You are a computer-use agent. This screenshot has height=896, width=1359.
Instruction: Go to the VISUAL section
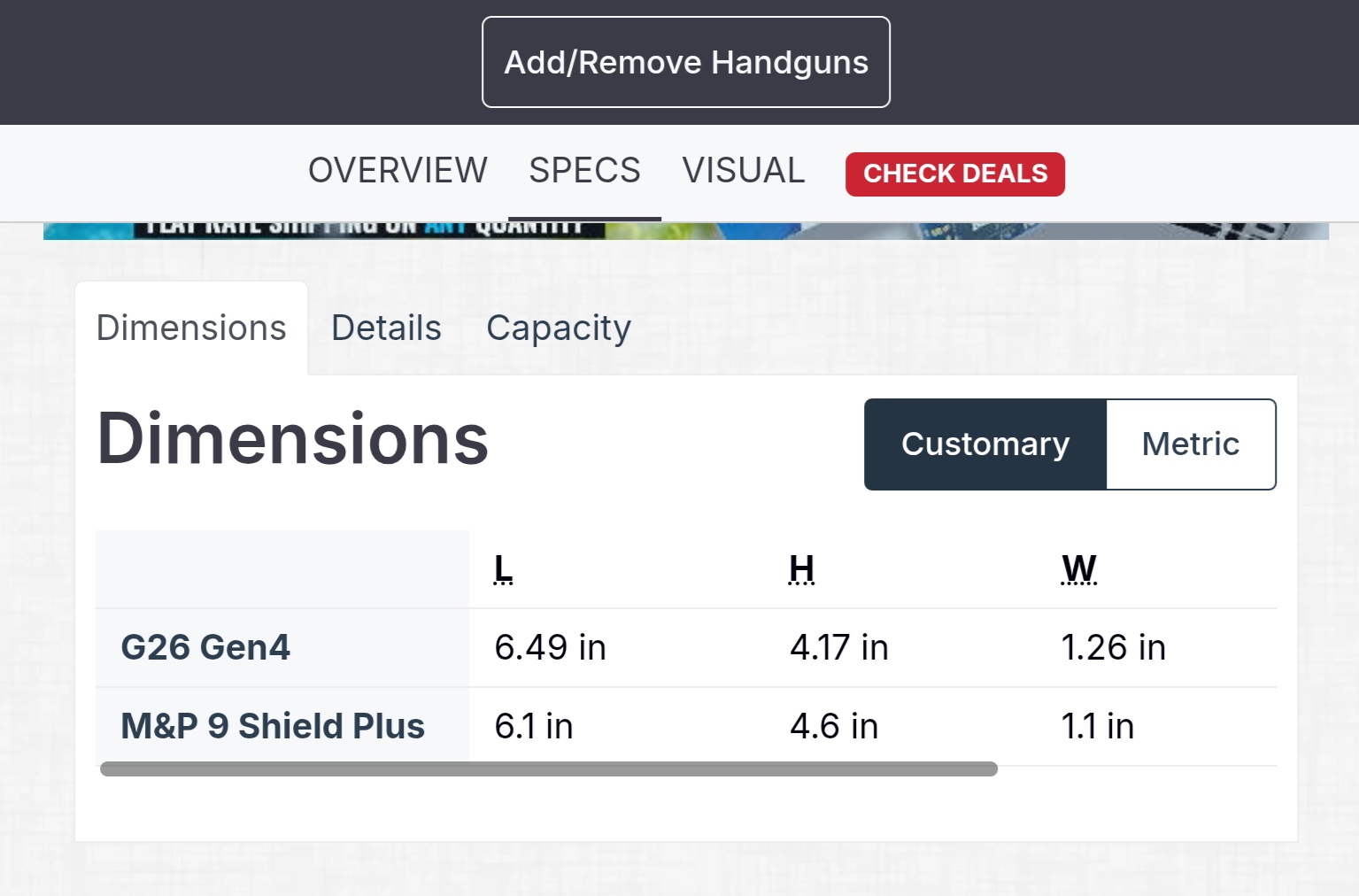(x=744, y=170)
